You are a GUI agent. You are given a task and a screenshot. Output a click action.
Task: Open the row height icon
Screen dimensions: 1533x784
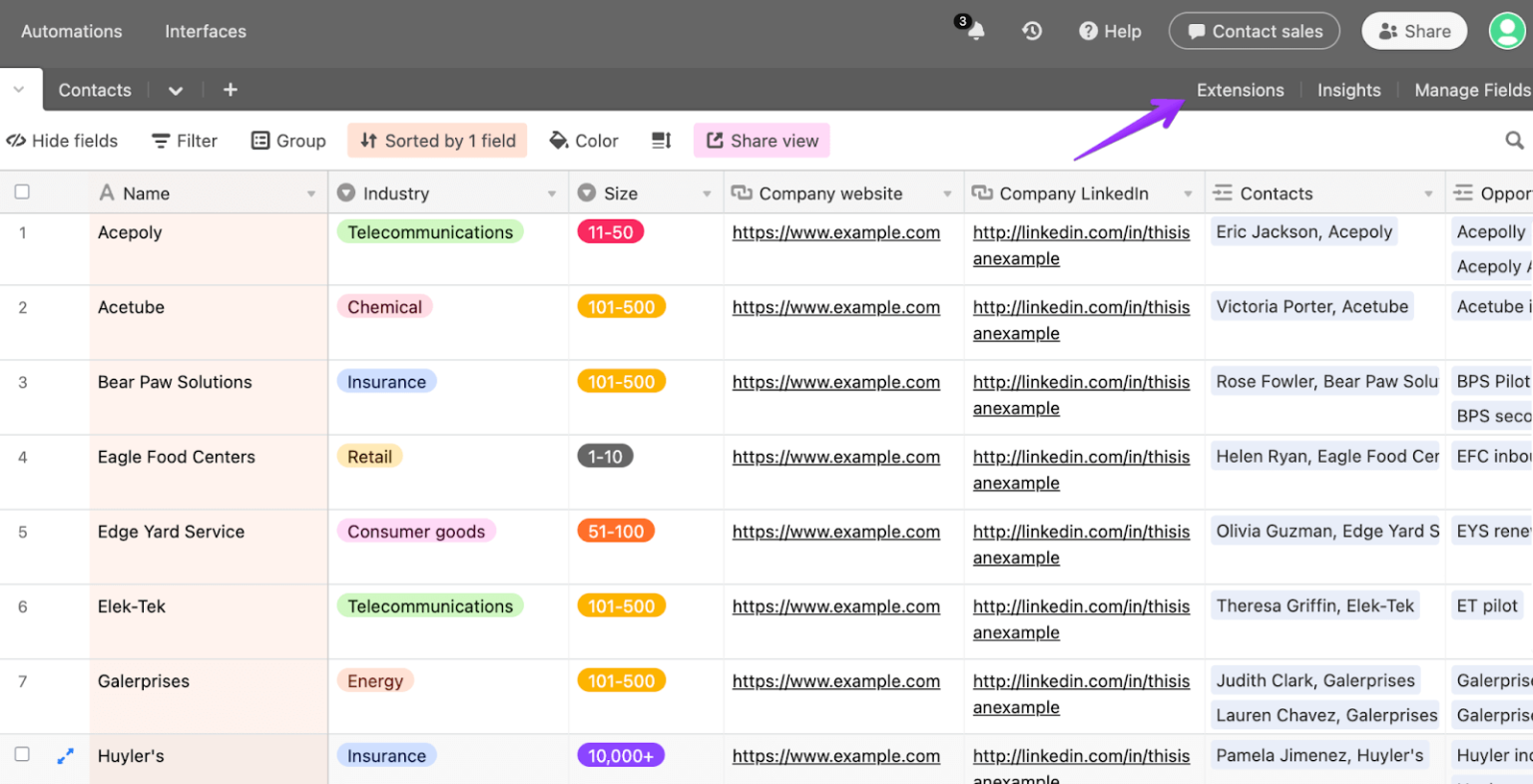(x=661, y=140)
